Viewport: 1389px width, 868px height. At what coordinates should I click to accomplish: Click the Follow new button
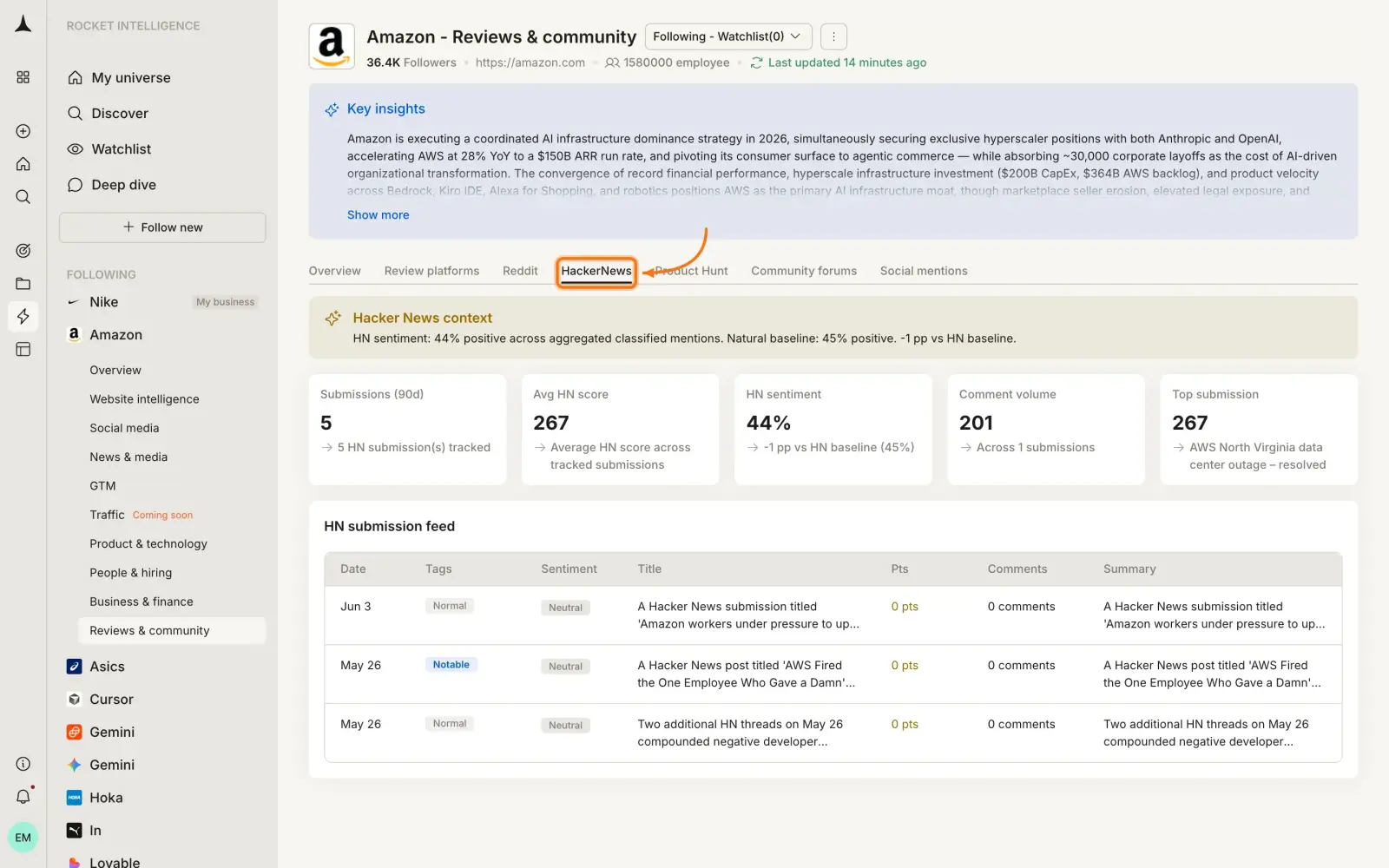[x=162, y=227]
